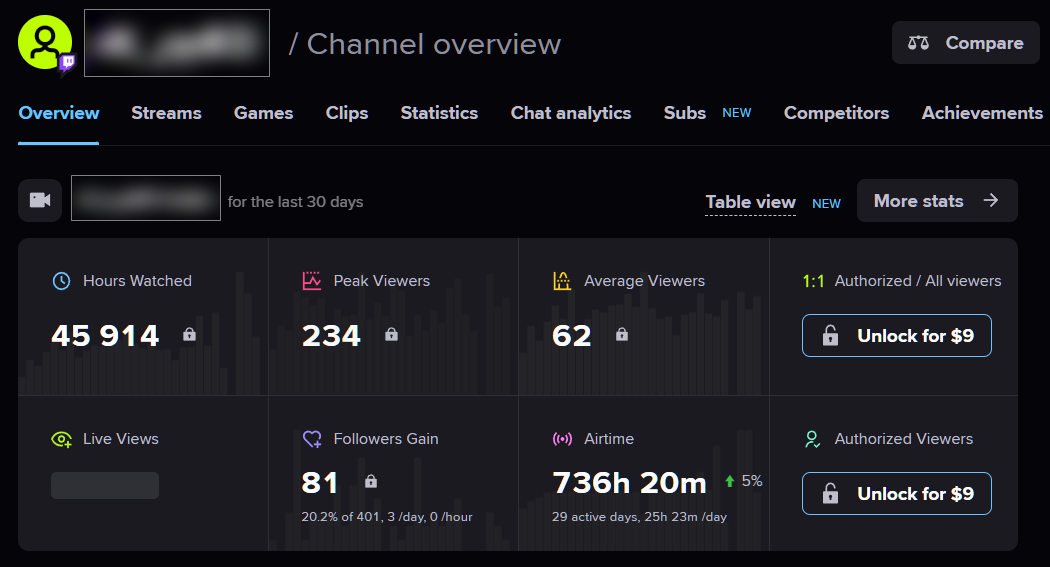Click the green channel avatar icon
Image resolution: width=1050 pixels, height=567 pixels.
(45, 42)
